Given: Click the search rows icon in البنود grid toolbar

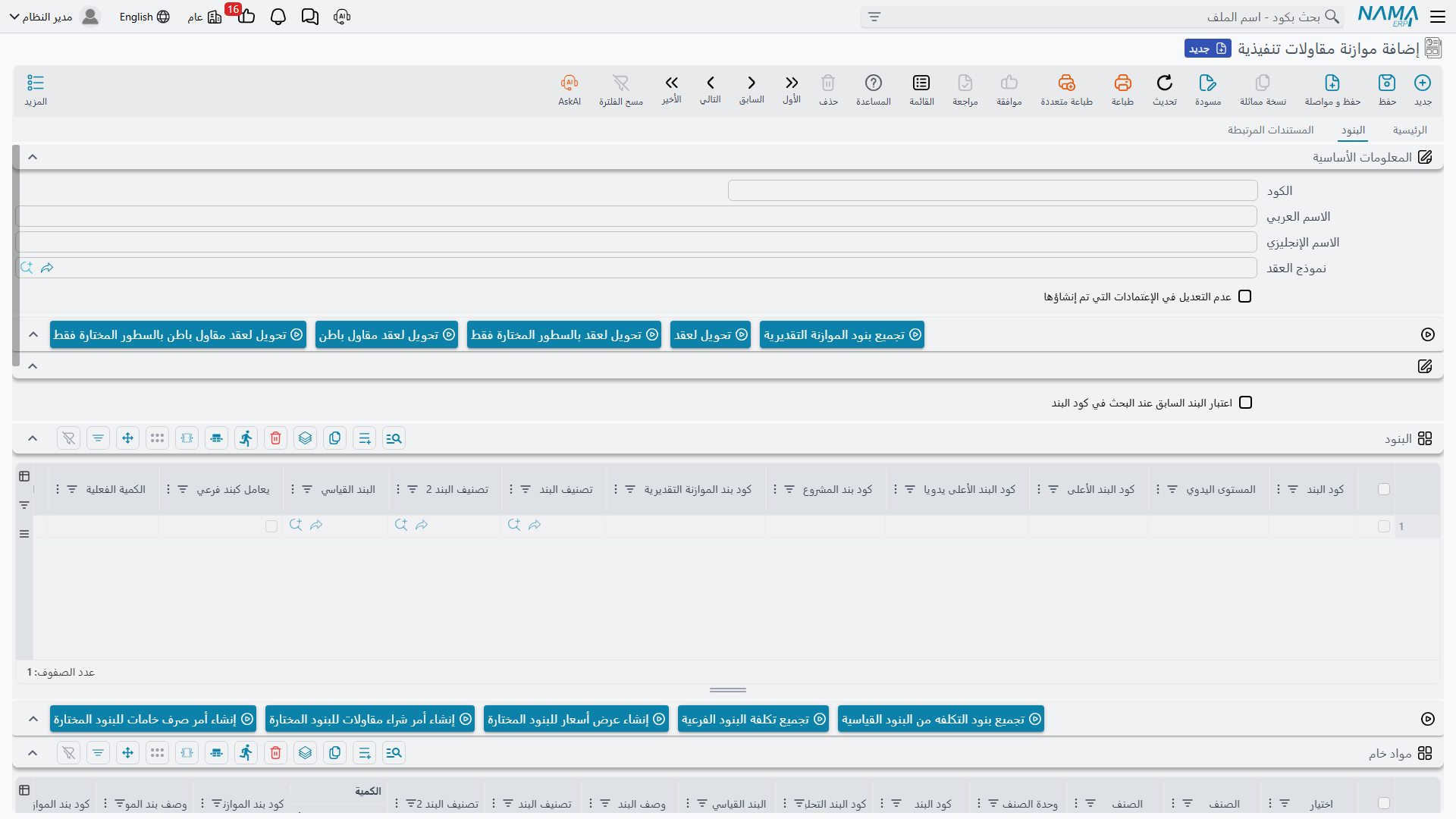Looking at the screenshot, I should click(x=394, y=438).
